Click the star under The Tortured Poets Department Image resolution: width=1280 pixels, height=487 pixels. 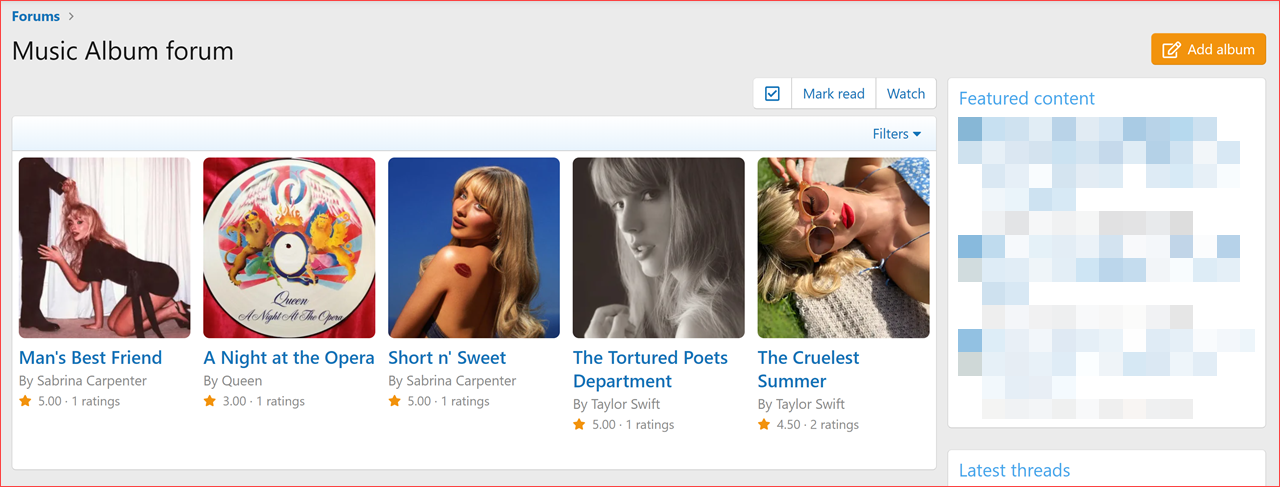580,424
